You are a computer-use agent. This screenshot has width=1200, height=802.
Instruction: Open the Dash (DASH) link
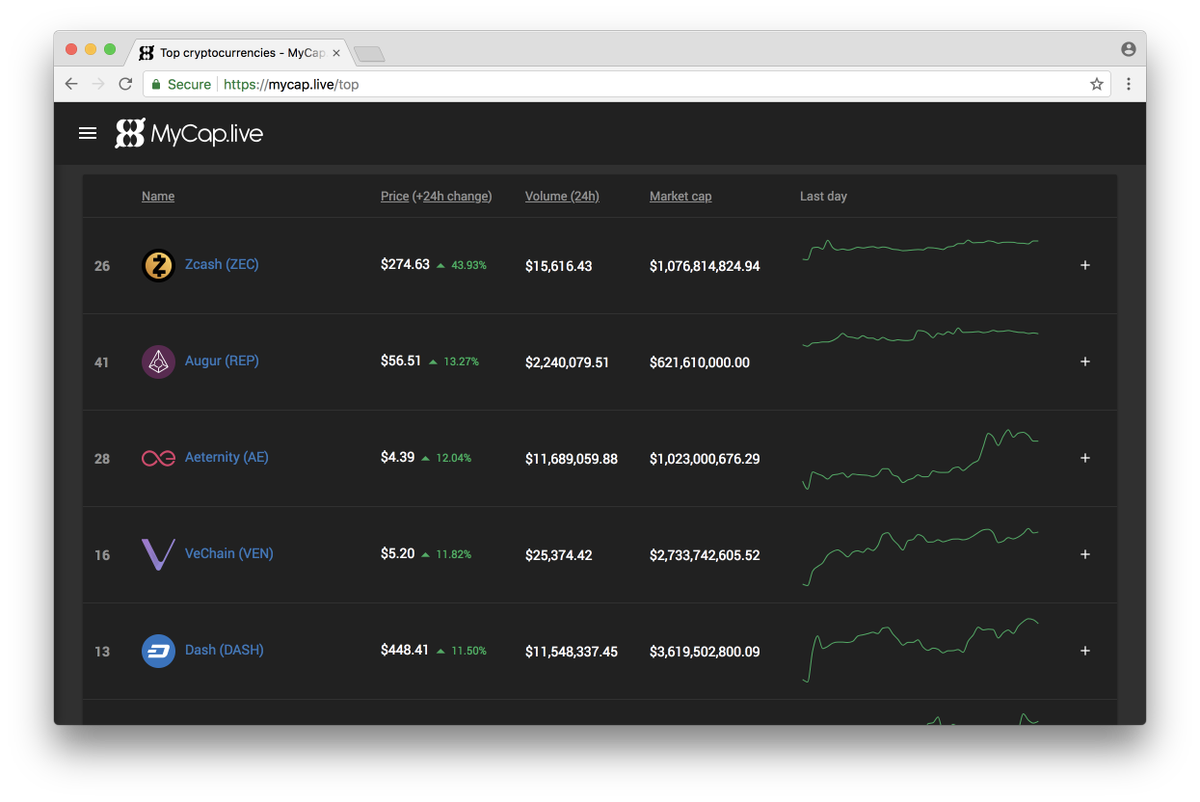224,650
